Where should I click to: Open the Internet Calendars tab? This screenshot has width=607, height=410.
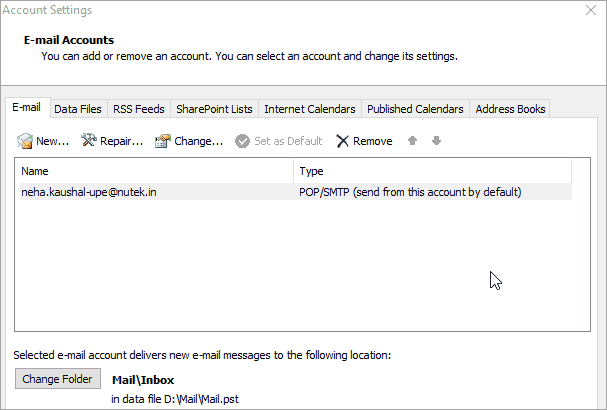click(309, 109)
